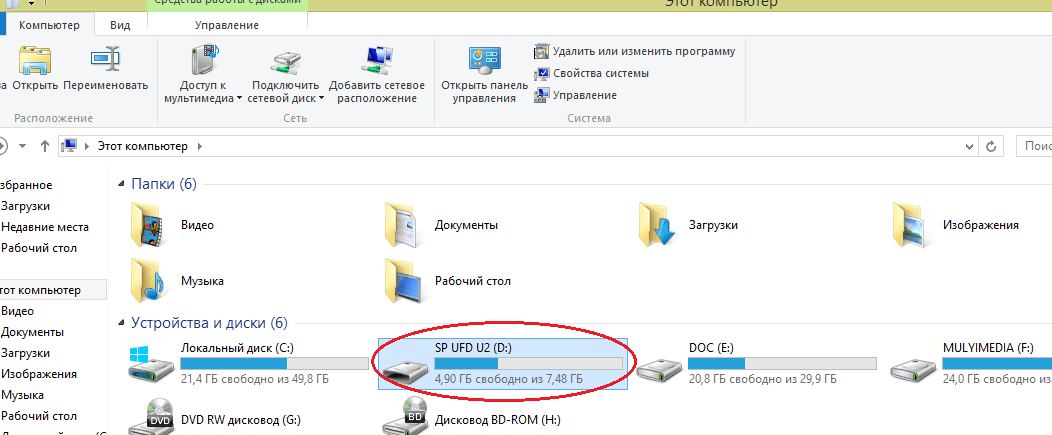Click Документы folder label
Image resolution: width=1052 pixels, height=435 pixels.
click(x=466, y=225)
